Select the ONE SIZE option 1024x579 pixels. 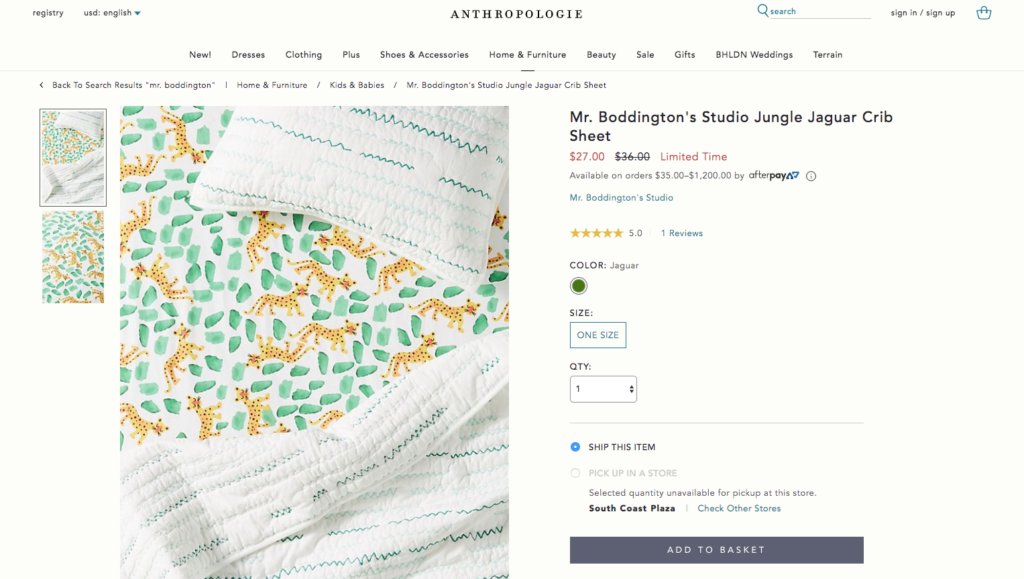[x=597, y=335]
